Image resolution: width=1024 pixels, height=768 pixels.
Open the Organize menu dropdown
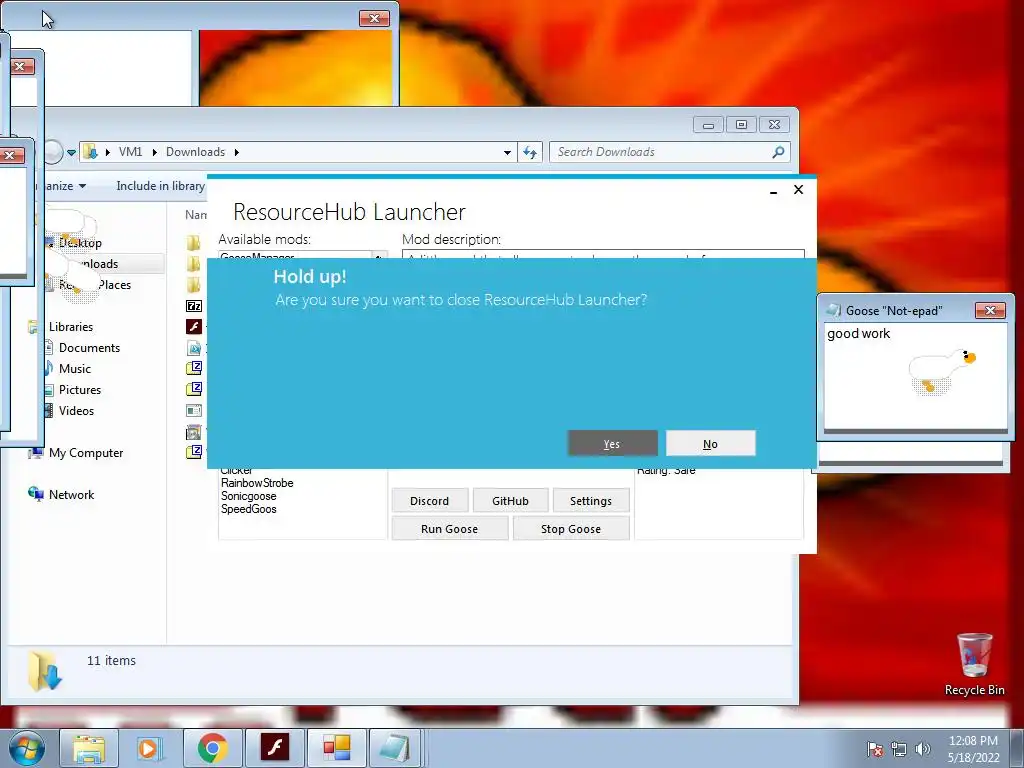click(x=64, y=185)
